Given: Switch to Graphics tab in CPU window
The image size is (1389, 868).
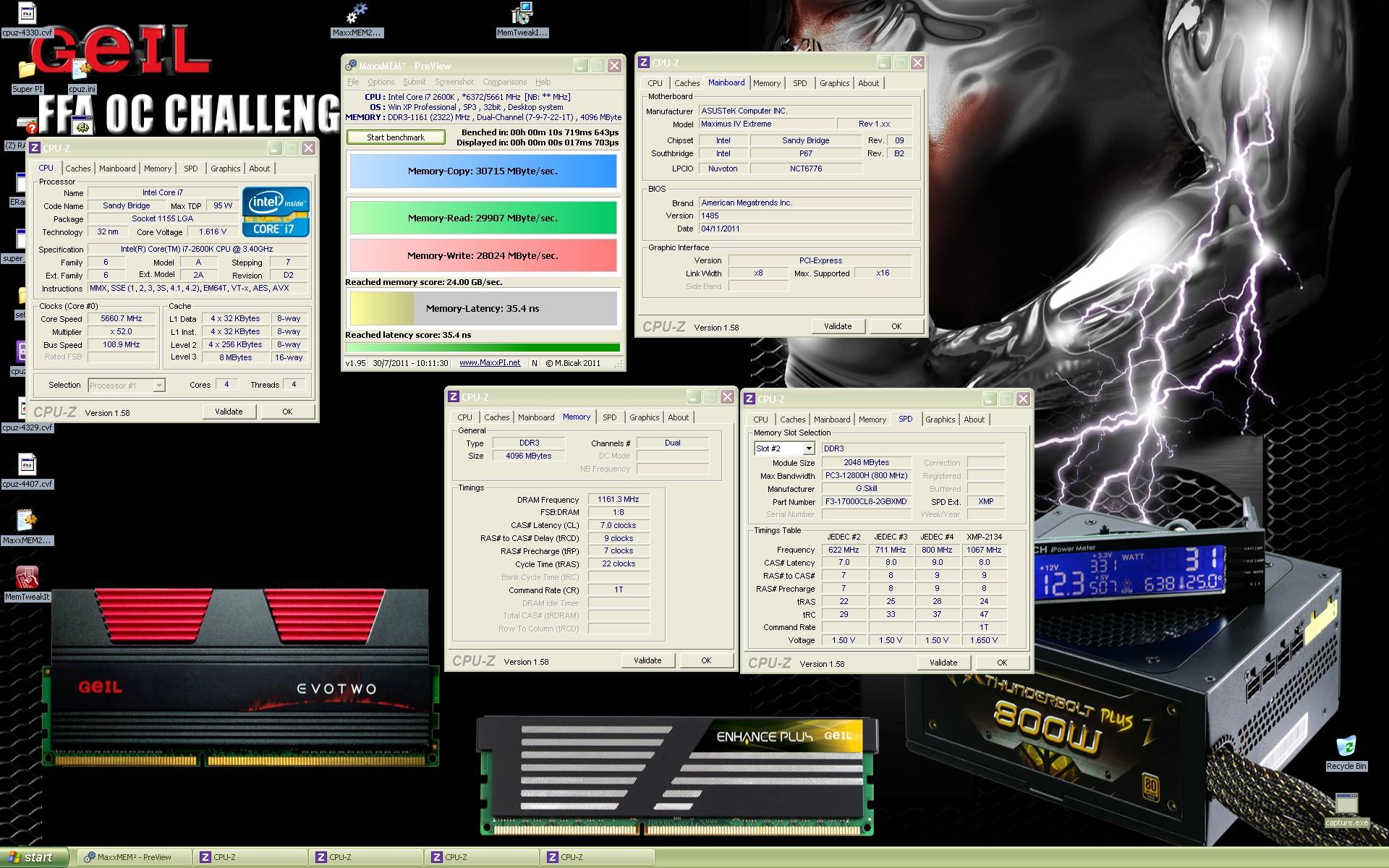Looking at the screenshot, I should (226, 169).
